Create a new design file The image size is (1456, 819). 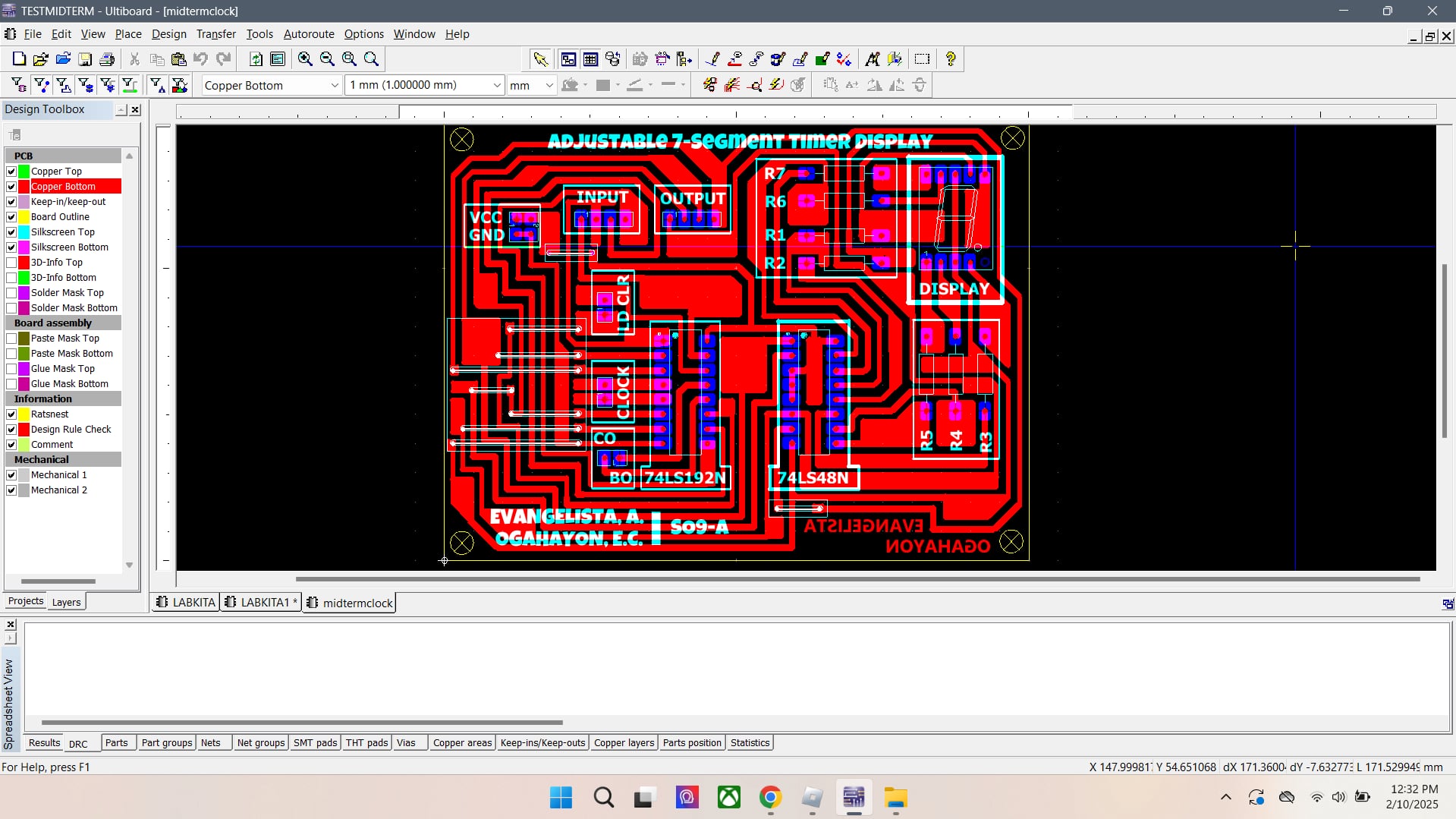(x=19, y=59)
